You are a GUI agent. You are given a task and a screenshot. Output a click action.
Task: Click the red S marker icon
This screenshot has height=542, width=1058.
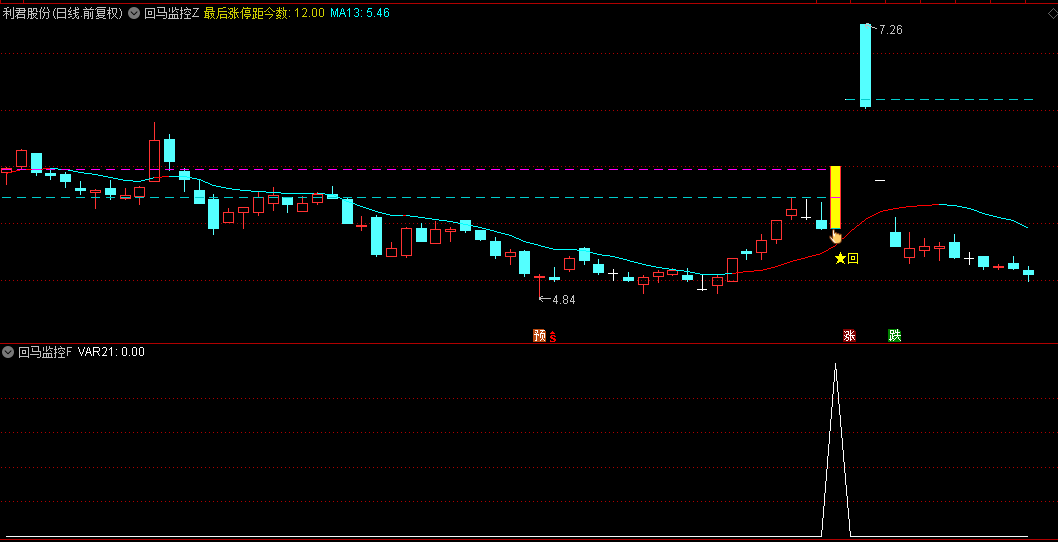pos(553,336)
